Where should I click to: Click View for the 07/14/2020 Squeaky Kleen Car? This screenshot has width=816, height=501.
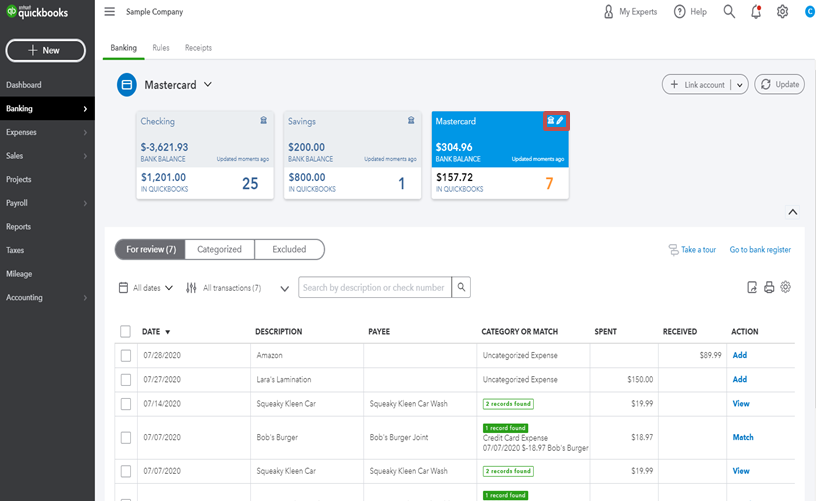(x=741, y=404)
